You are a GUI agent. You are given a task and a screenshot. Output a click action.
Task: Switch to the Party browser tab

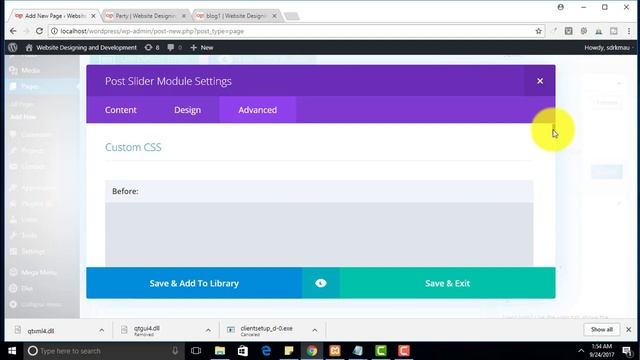click(x=145, y=16)
